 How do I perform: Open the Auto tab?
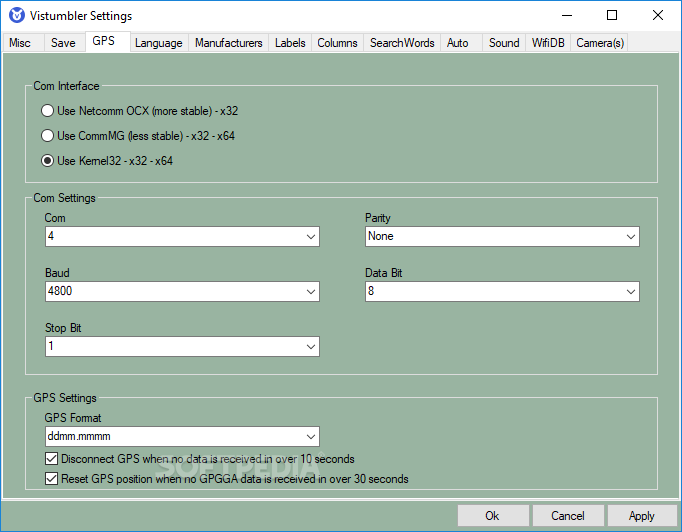(461, 43)
